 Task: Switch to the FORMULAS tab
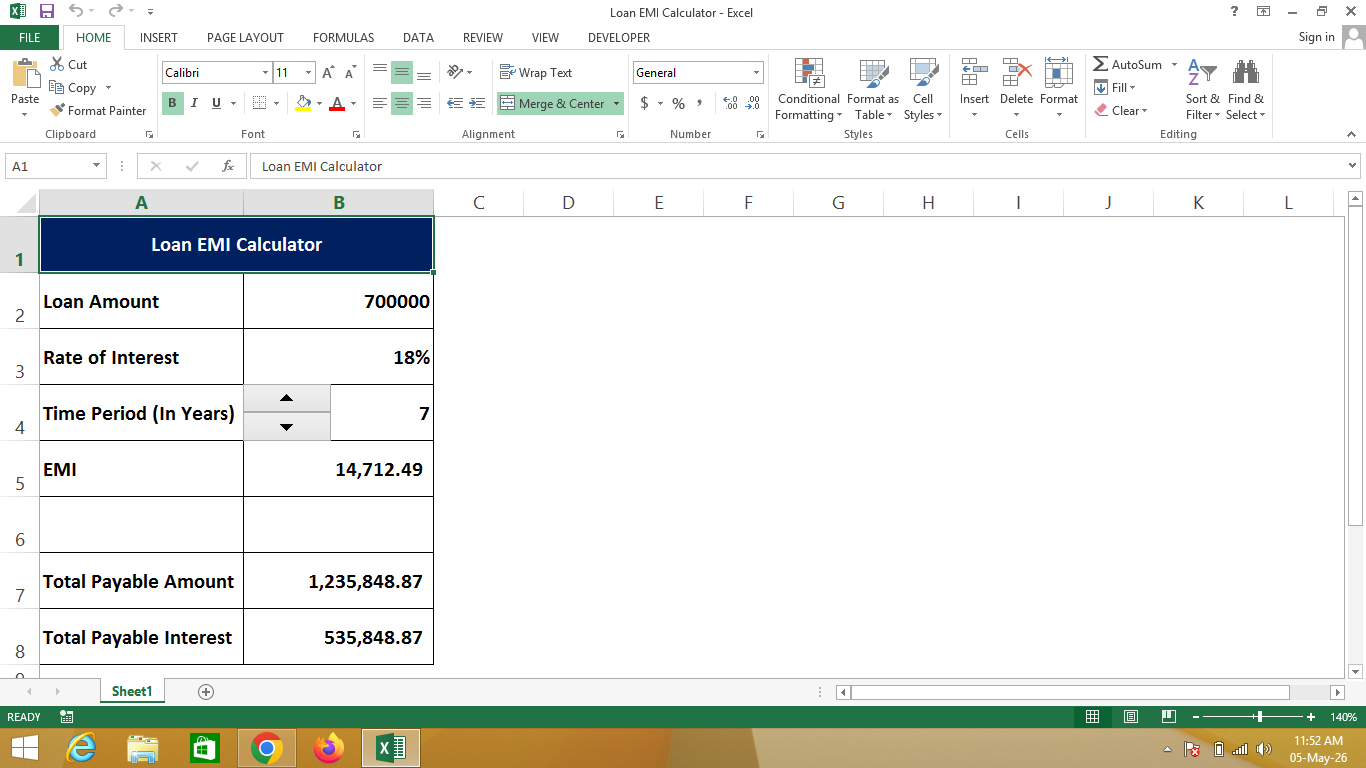(343, 37)
